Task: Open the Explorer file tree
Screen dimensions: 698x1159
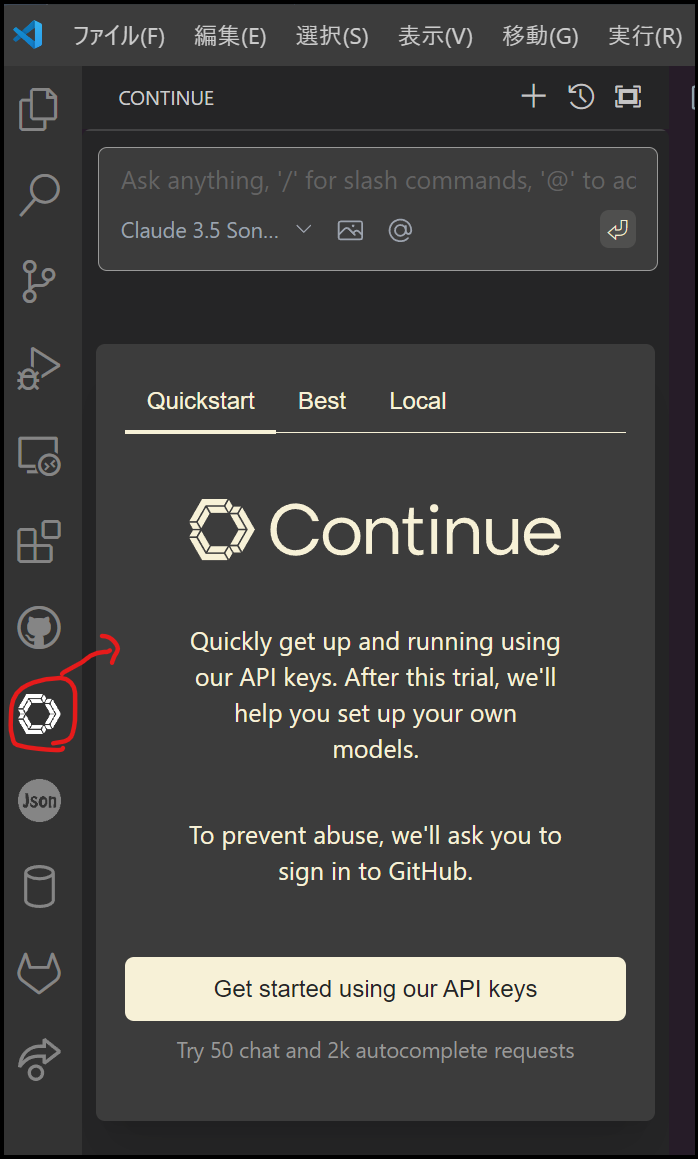Action: (x=38, y=110)
